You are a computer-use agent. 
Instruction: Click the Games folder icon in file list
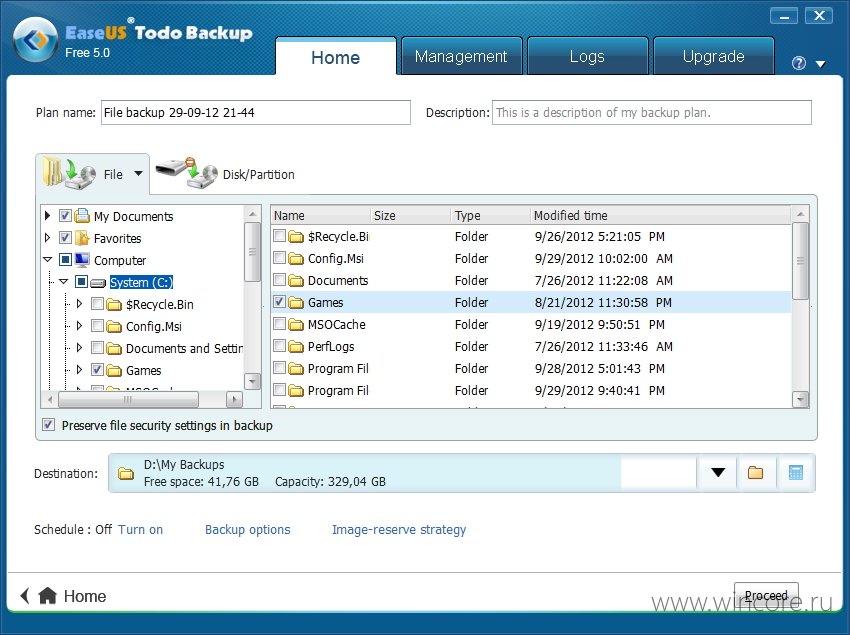pyautogui.click(x=296, y=303)
